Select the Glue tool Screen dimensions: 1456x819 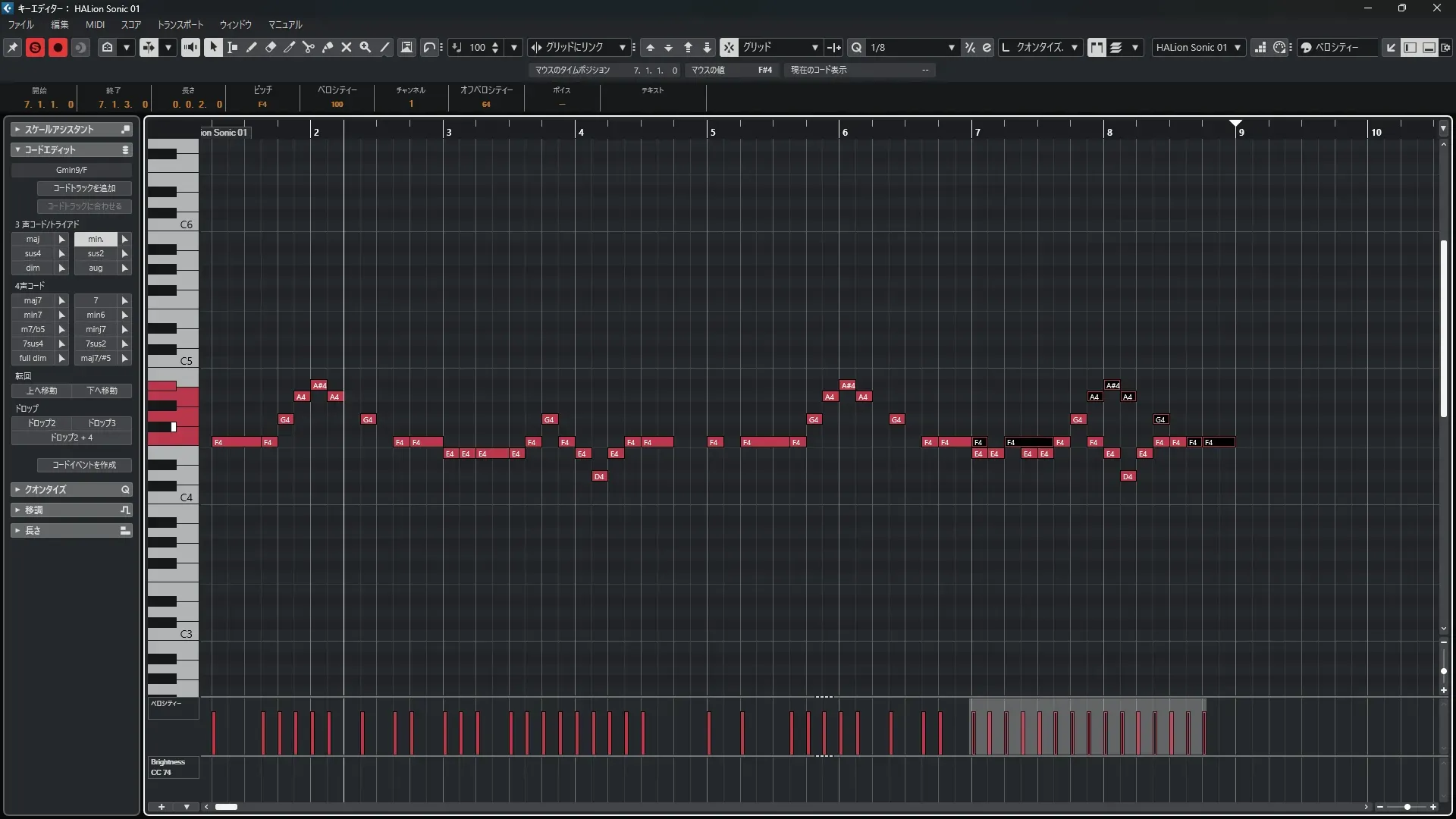click(x=328, y=47)
